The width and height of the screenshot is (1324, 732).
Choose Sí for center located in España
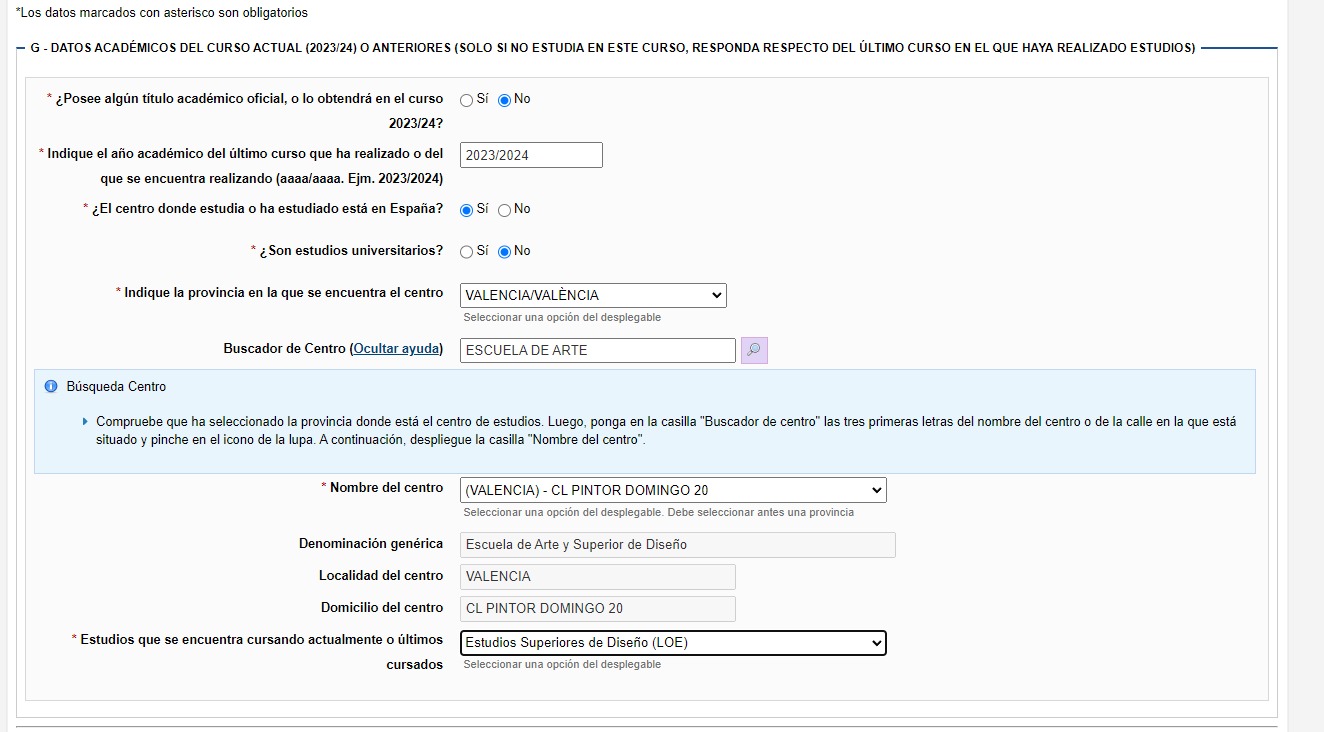467,210
